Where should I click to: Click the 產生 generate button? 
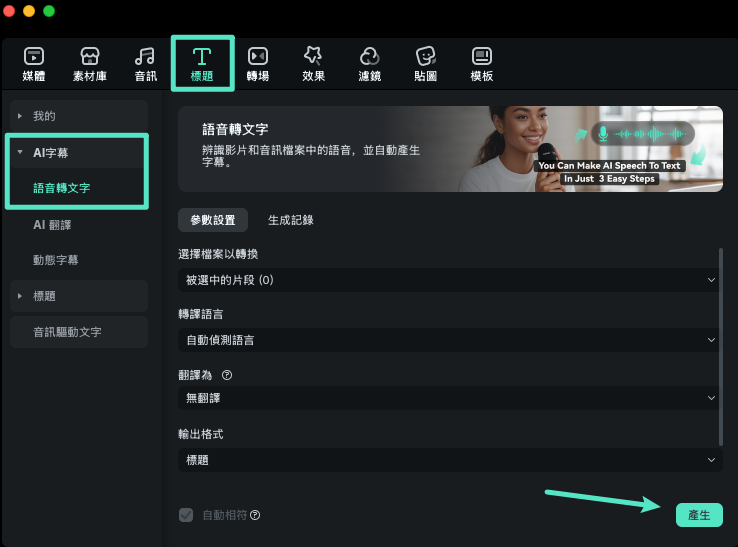(x=698, y=515)
